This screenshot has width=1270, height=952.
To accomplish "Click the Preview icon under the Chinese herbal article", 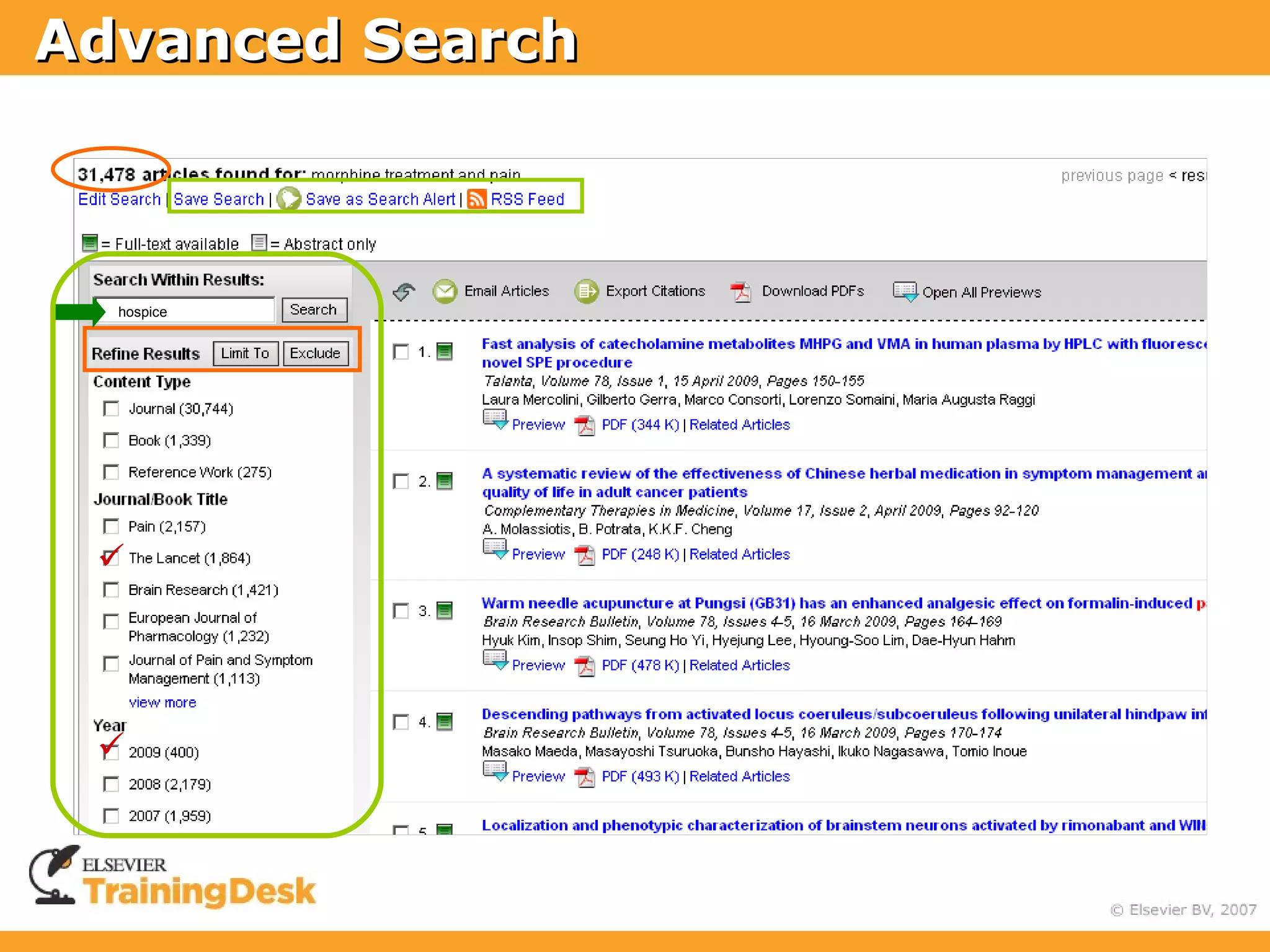I will (495, 549).
